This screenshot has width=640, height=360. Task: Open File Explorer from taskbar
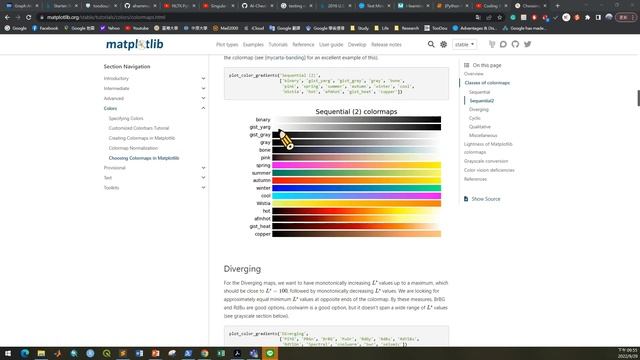(x=41, y=353)
